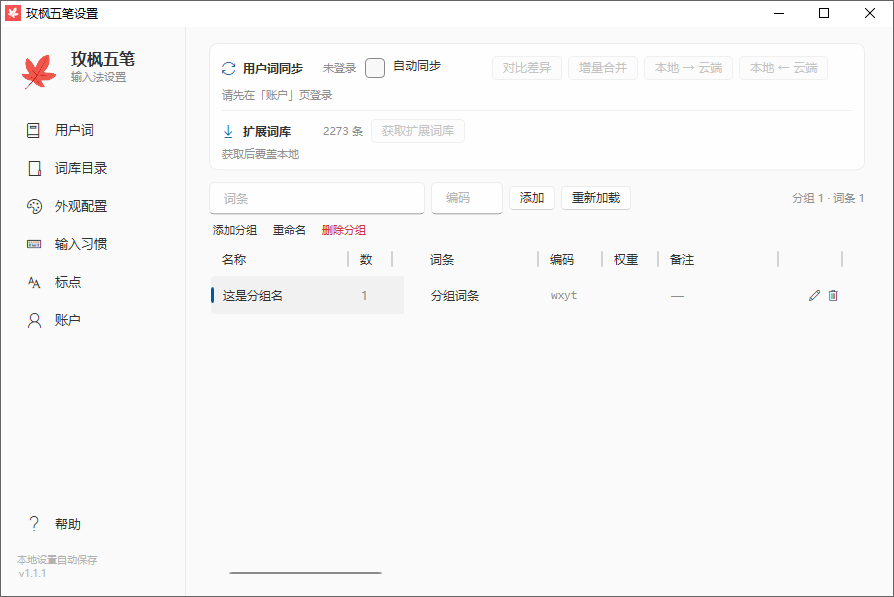Click the 权重 column header
This screenshot has height=597, width=894.
(625, 259)
